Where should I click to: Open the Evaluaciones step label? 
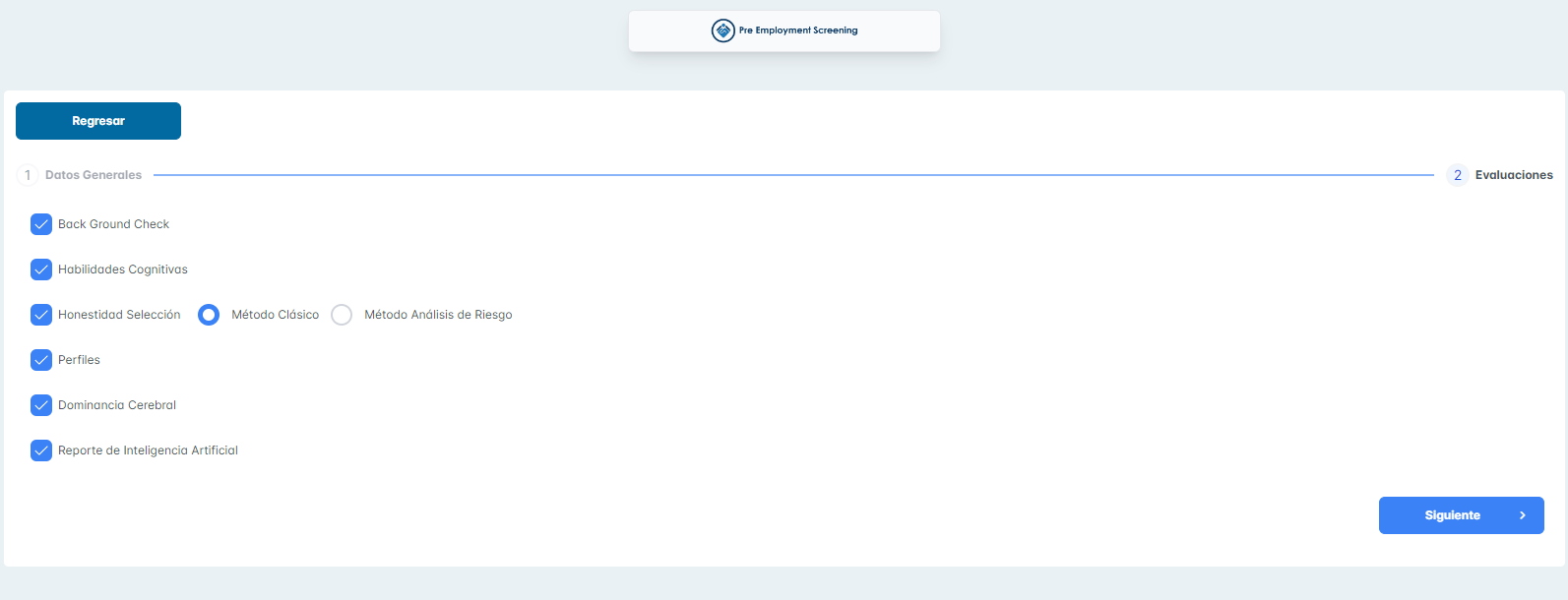pyautogui.click(x=1513, y=175)
